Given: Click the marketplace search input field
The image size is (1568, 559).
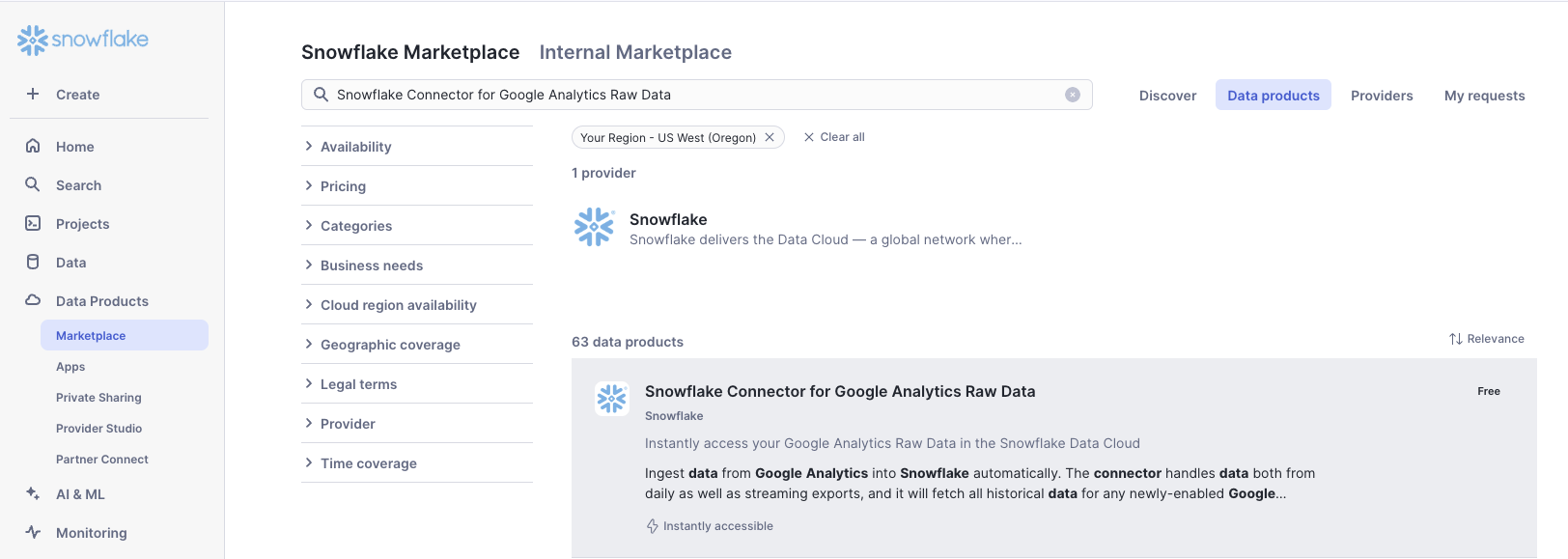Looking at the screenshot, I should coord(695,95).
